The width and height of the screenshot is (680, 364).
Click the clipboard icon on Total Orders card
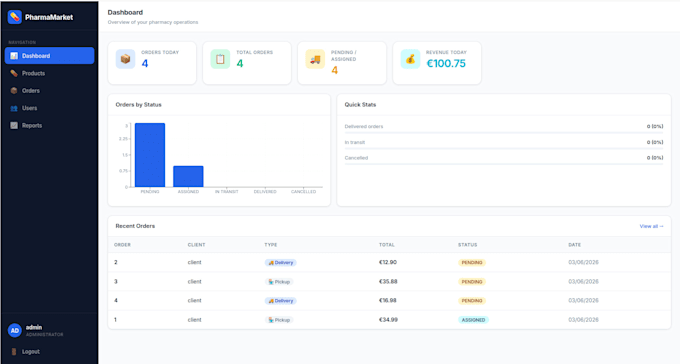pos(220,59)
